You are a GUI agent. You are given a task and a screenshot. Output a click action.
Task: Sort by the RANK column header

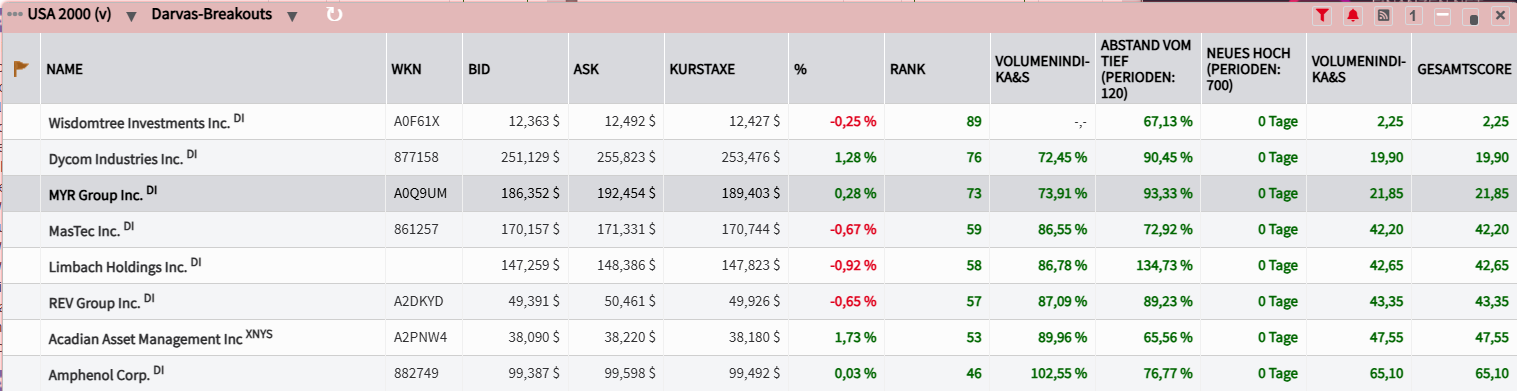907,70
